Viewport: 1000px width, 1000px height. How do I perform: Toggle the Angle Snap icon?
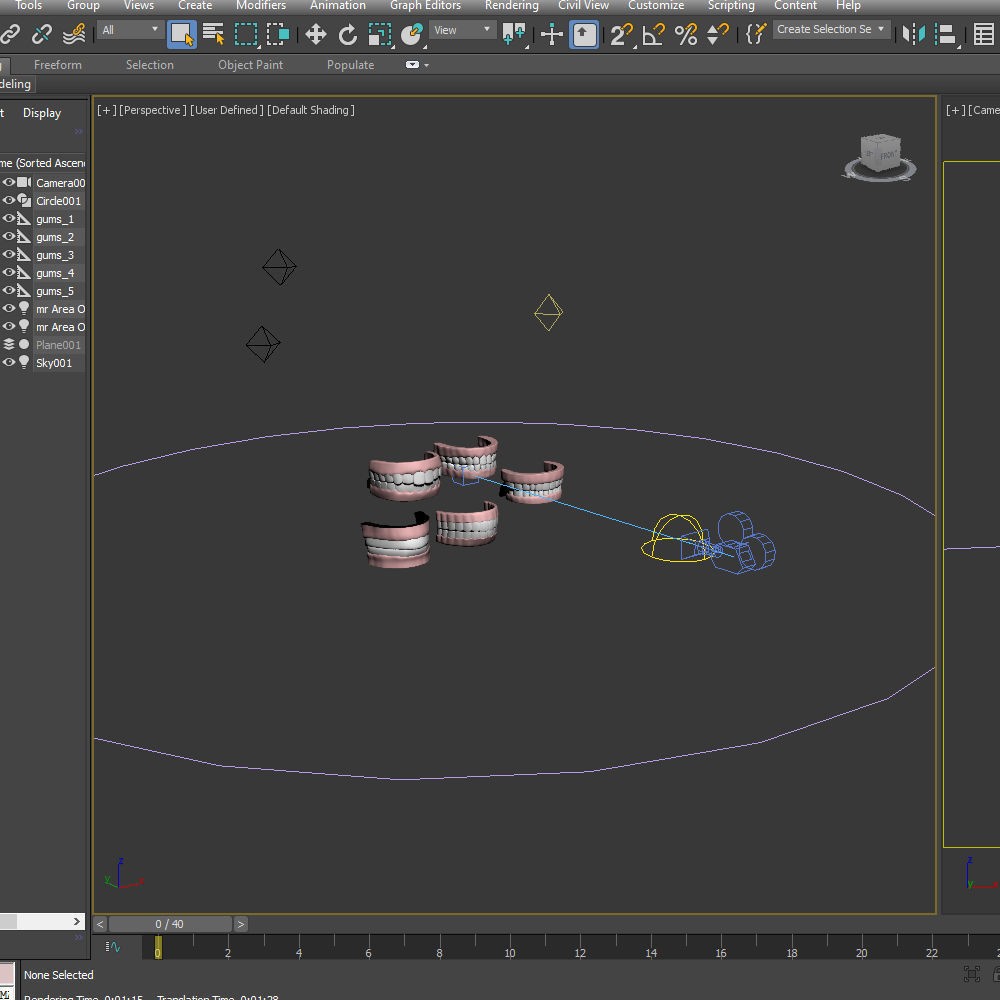tap(653, 34)
